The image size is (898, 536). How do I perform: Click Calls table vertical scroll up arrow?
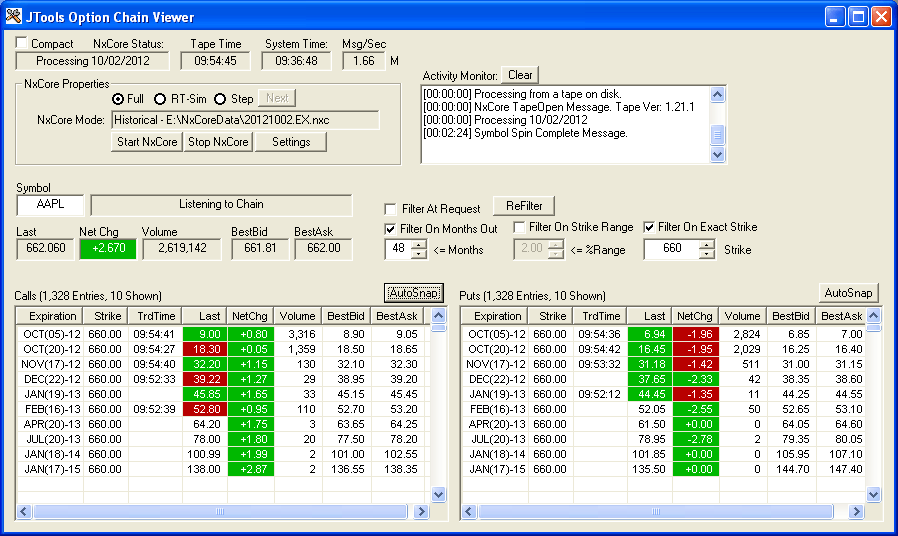pos(438,316)
